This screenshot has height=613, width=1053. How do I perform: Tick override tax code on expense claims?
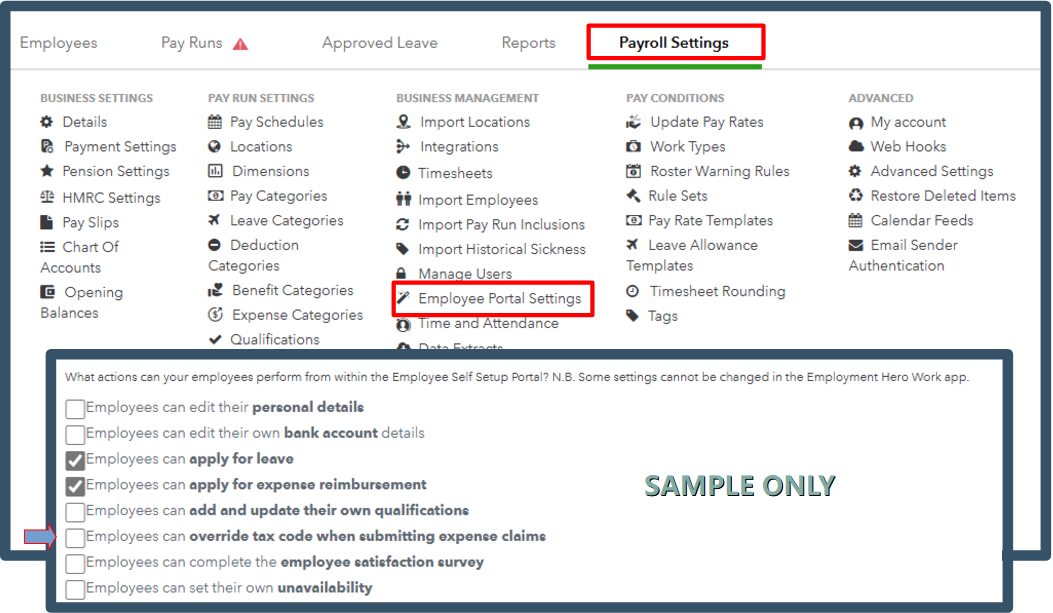click(x=75, y=538)
